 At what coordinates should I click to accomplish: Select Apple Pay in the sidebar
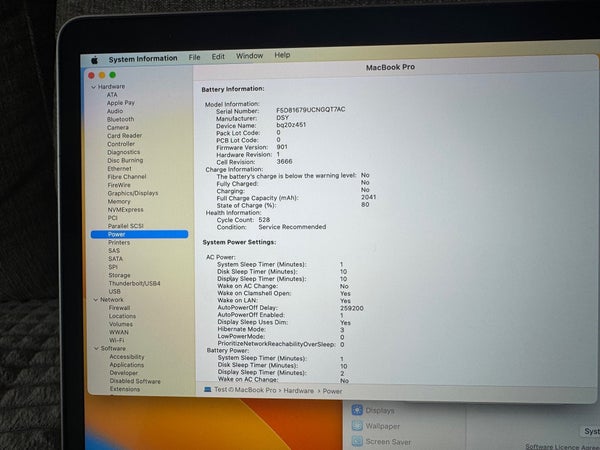pyautogui.click(x=121, y=103)
